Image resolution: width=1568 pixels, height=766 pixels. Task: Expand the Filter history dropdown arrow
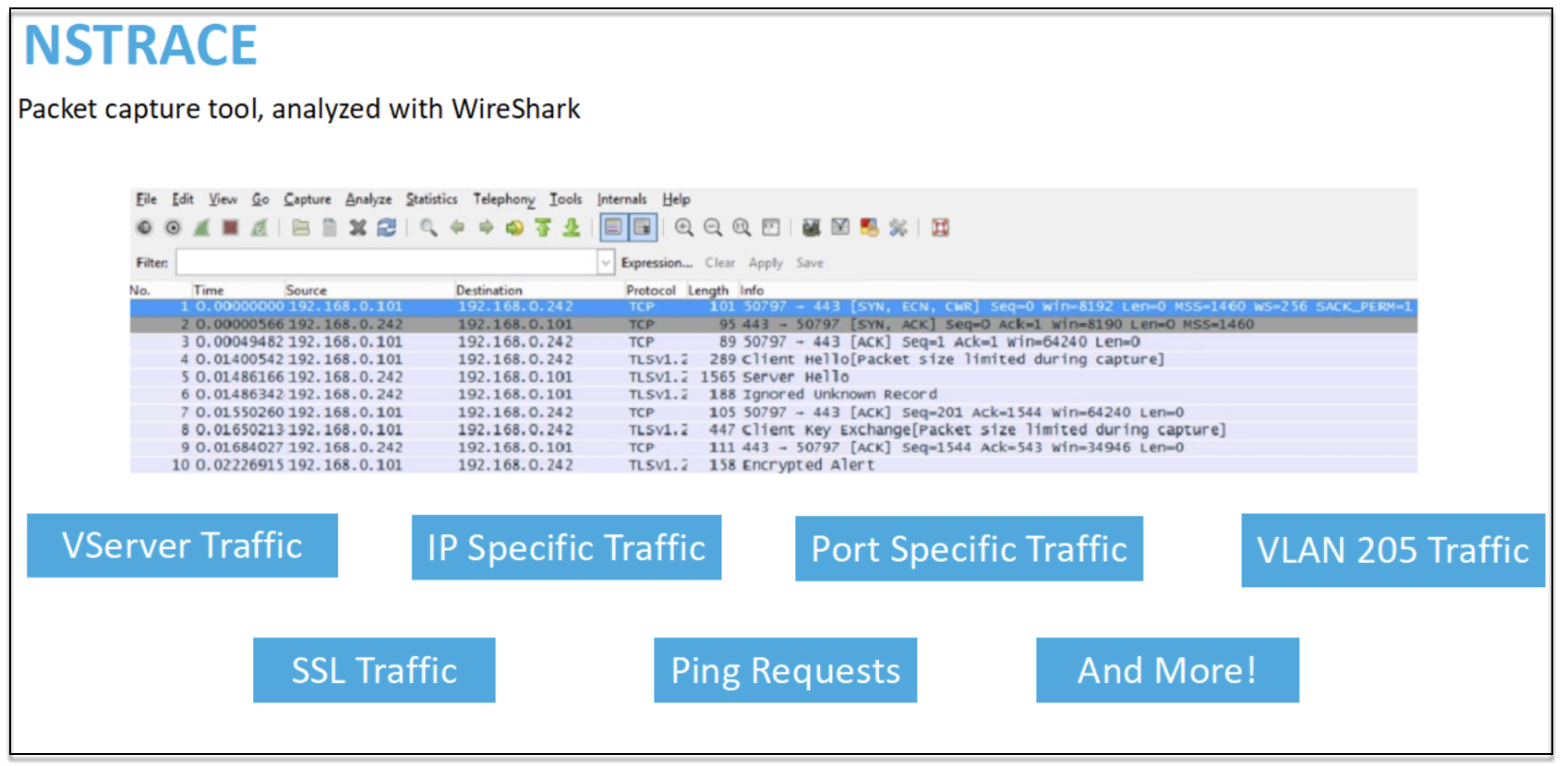606,263
